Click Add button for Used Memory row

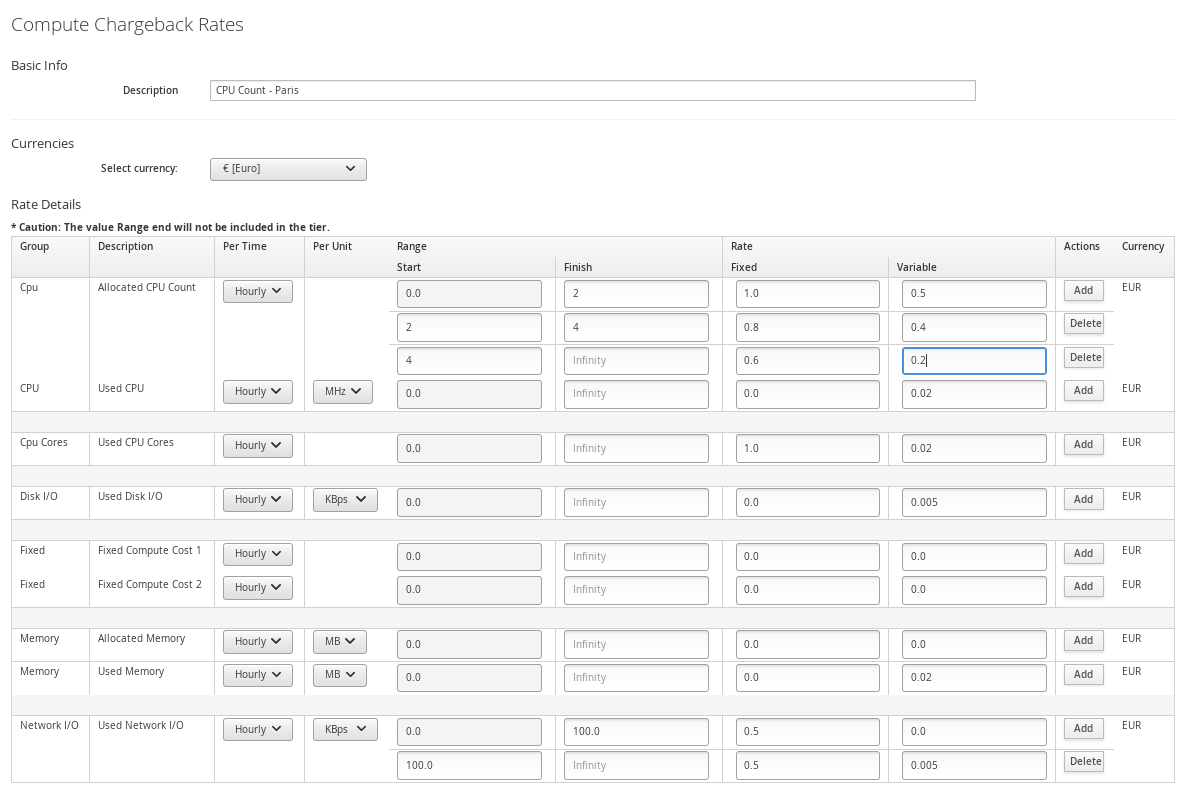pyautogui.click(x=1083, y=674)
